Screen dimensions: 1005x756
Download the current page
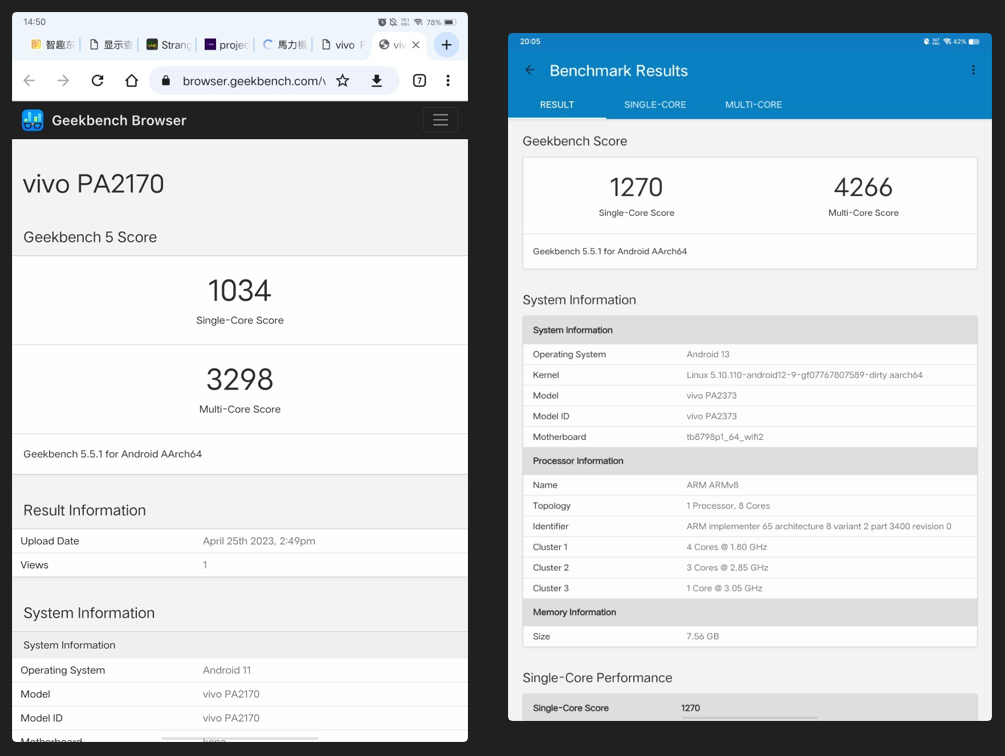point(377,81)
